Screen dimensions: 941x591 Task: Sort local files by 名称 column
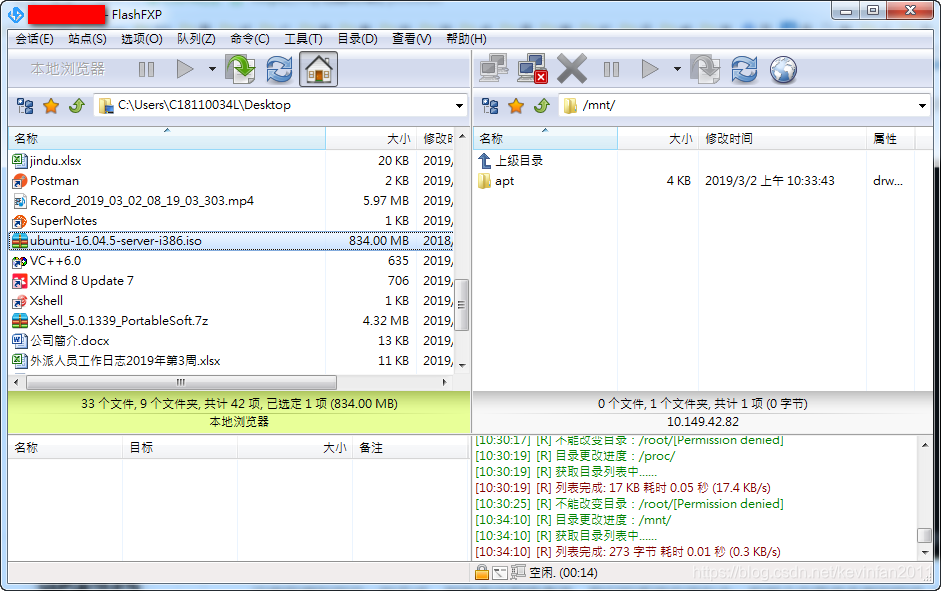click(x=167, y=139)
